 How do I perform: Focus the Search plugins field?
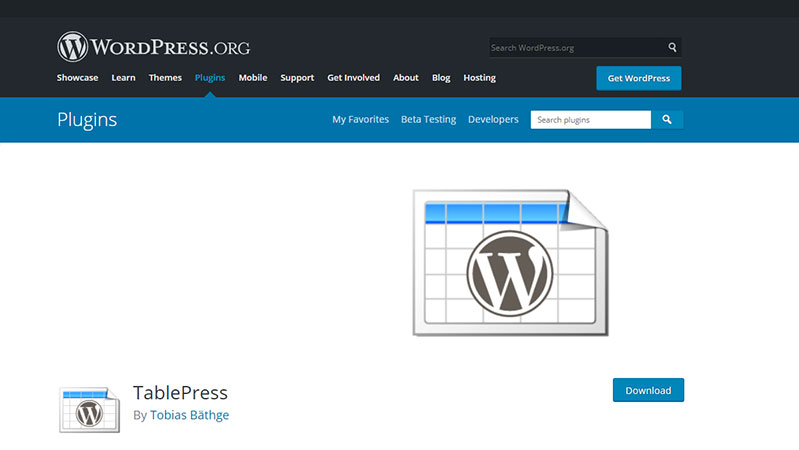(591, 120)
